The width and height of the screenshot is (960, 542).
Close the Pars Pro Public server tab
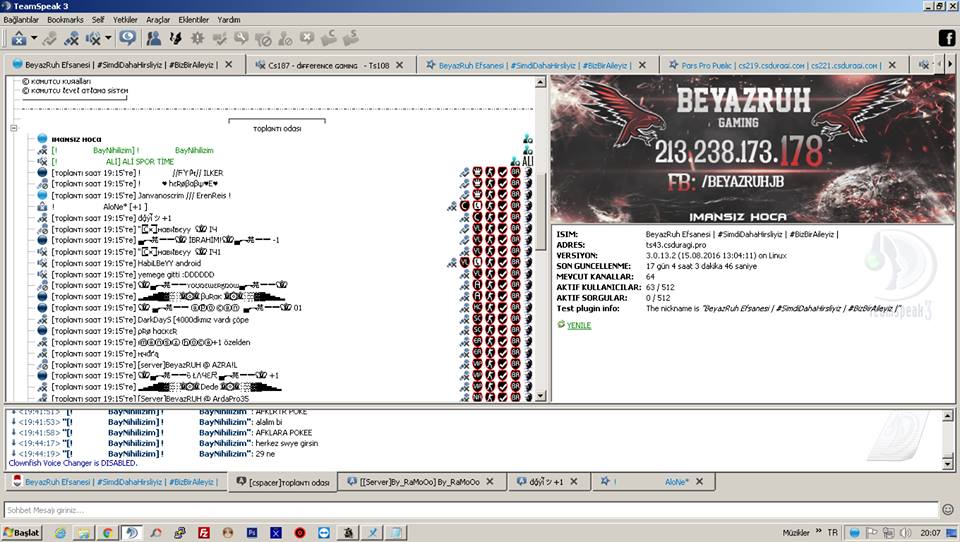(892, 65)
